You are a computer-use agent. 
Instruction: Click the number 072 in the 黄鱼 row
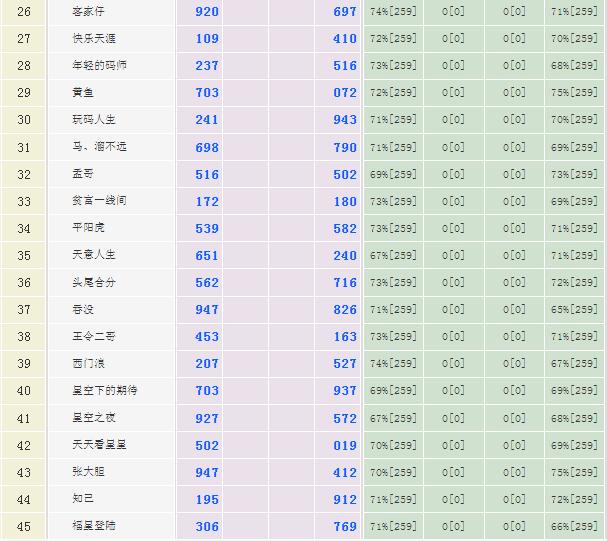click(345, 93)
